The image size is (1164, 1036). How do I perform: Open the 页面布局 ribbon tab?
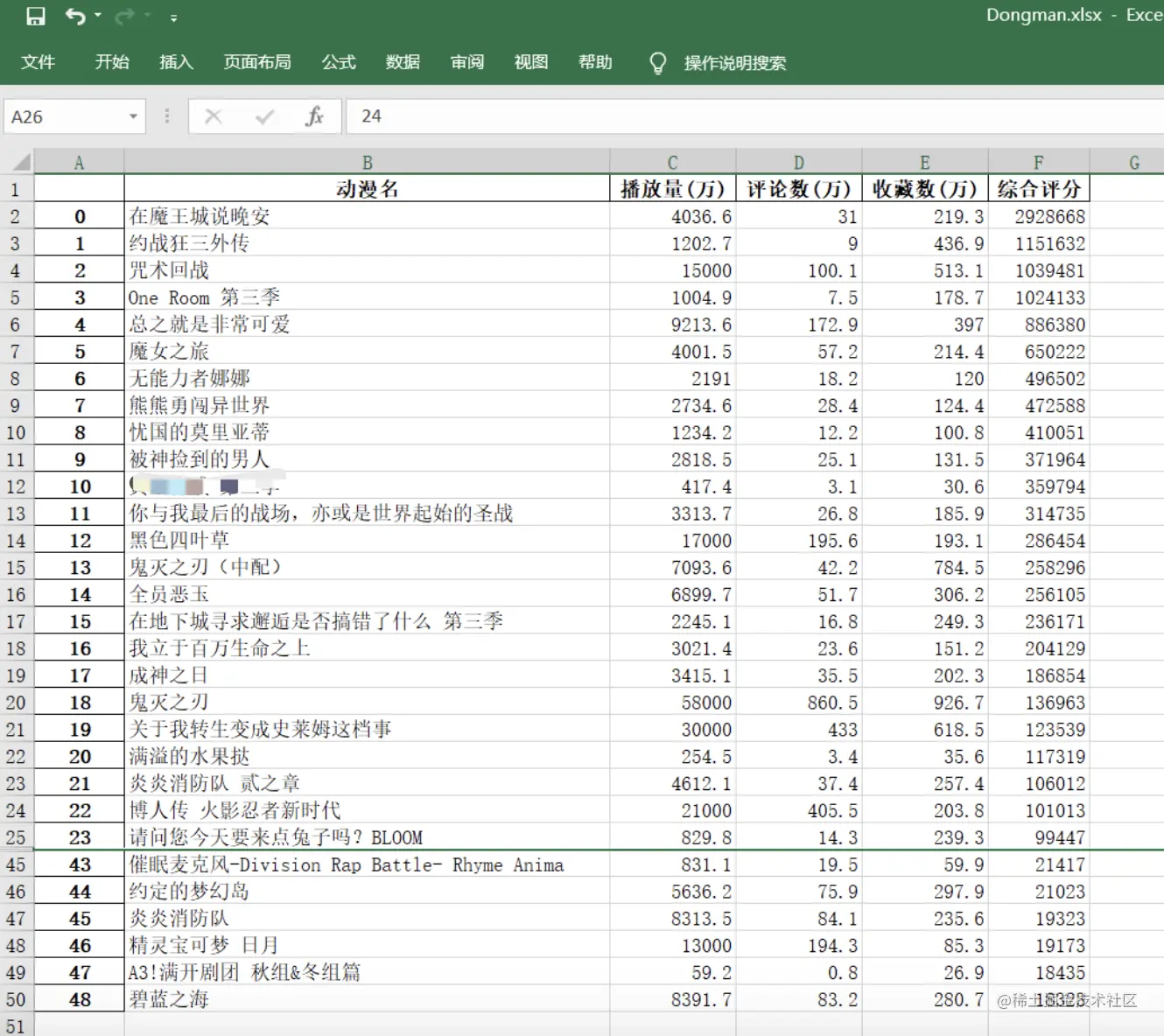257,62
